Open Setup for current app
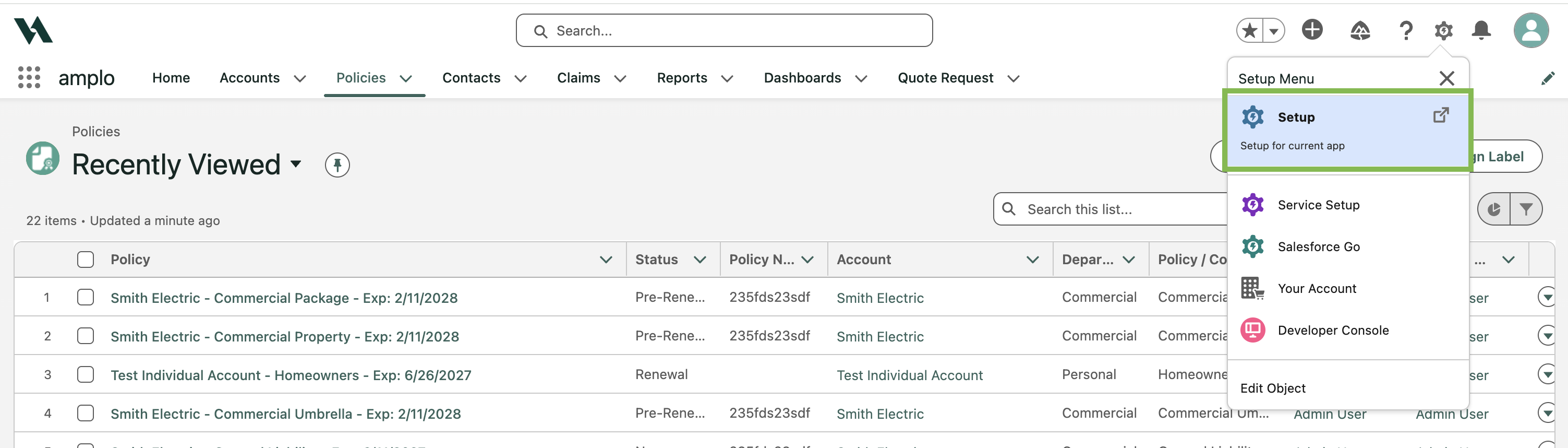This screenshot has height=448, width=1568. click(x=1348, y=130)
